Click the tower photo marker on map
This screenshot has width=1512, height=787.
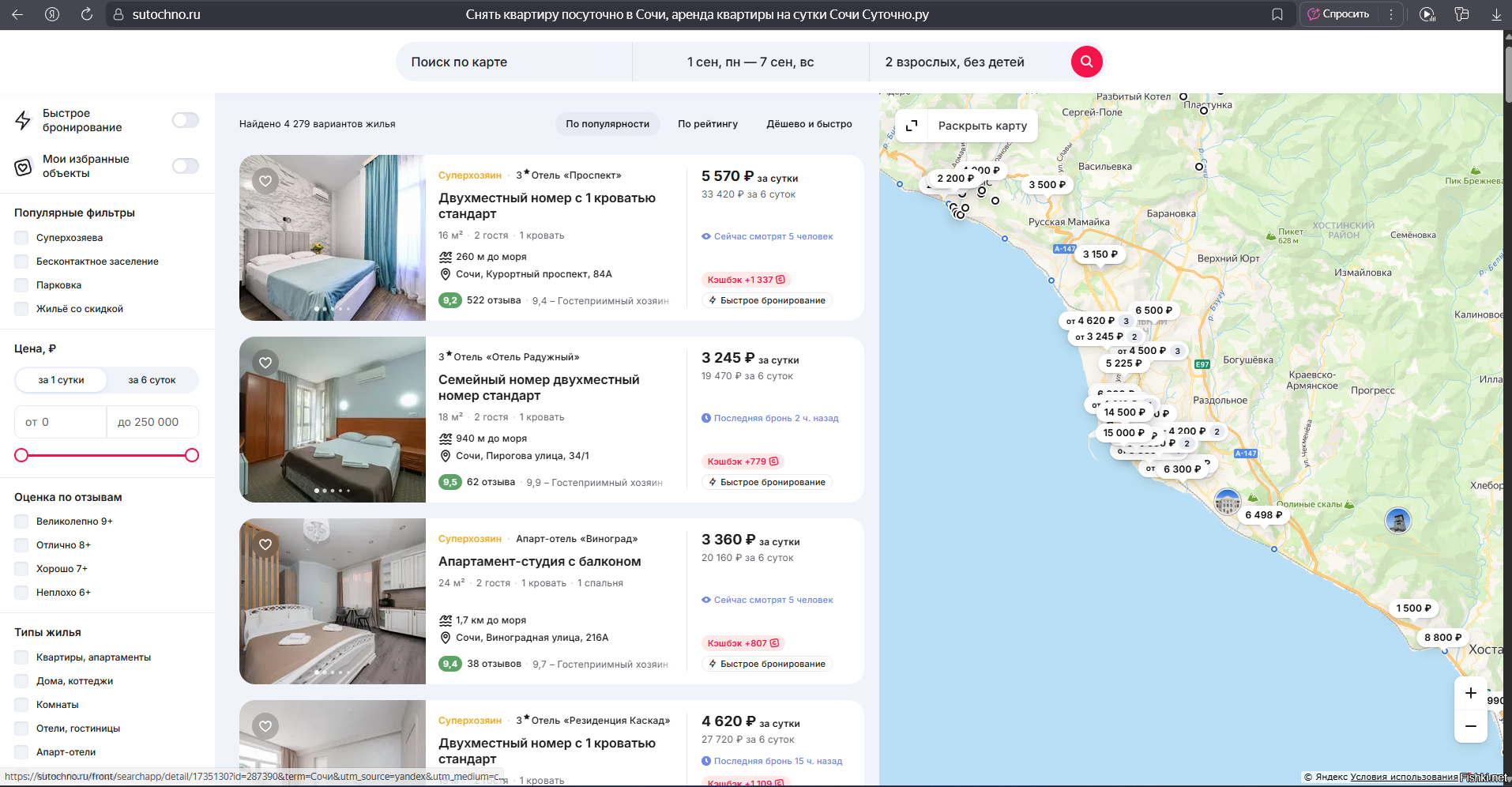(1398, 521)
